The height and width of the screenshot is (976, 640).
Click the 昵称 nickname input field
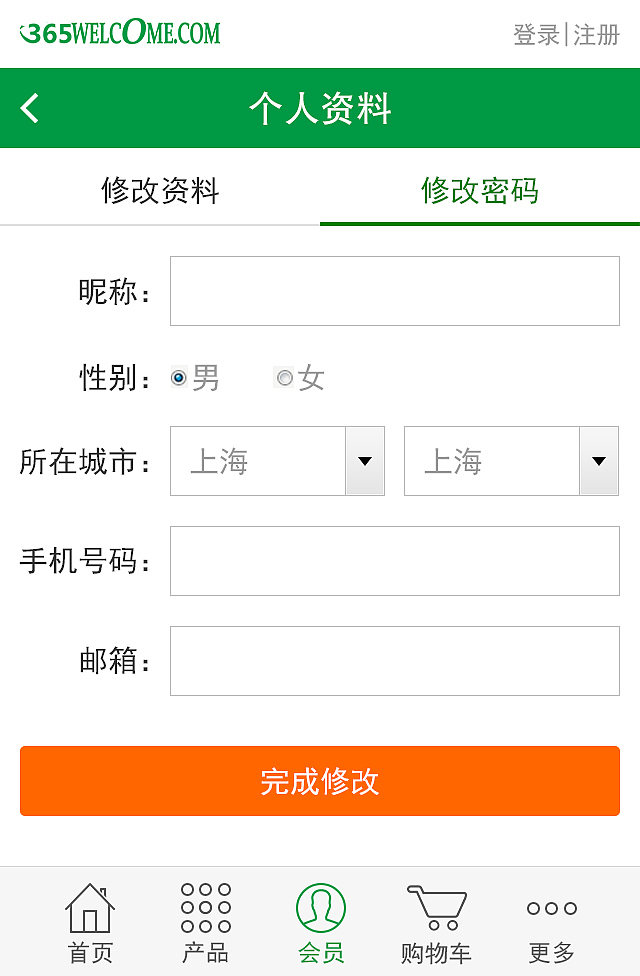coord(394,291)
